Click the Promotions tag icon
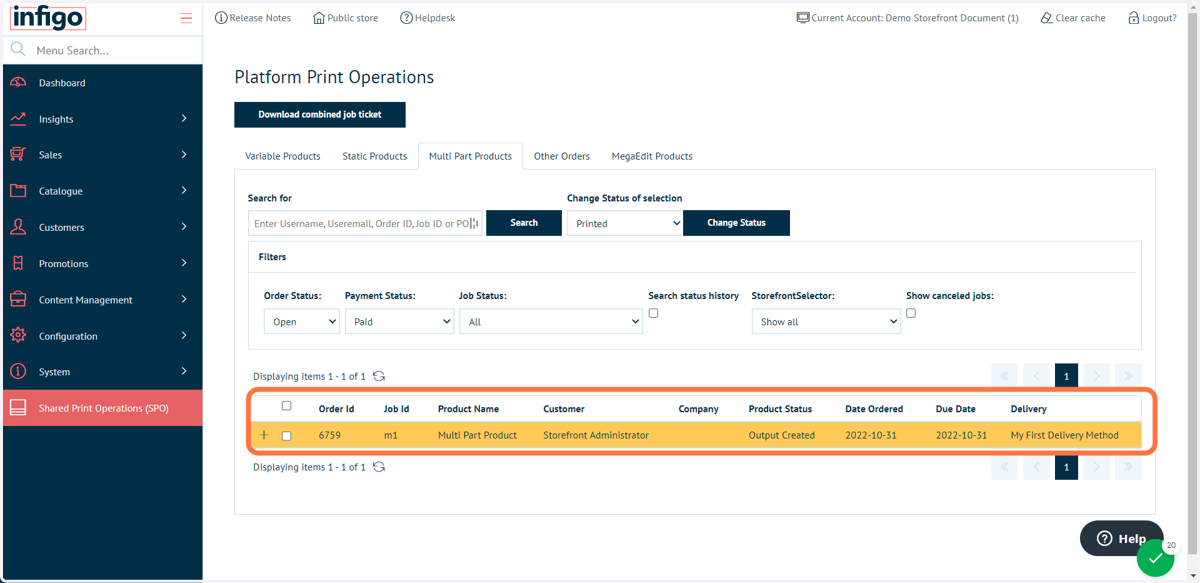 click(x=18, y=263)
